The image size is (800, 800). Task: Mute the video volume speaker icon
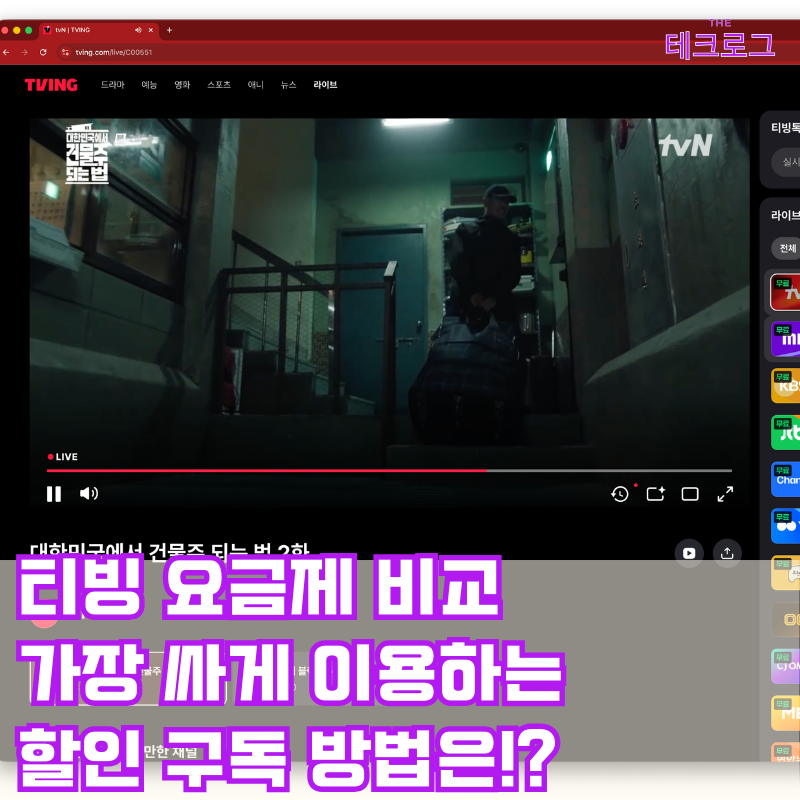[89, 493]
